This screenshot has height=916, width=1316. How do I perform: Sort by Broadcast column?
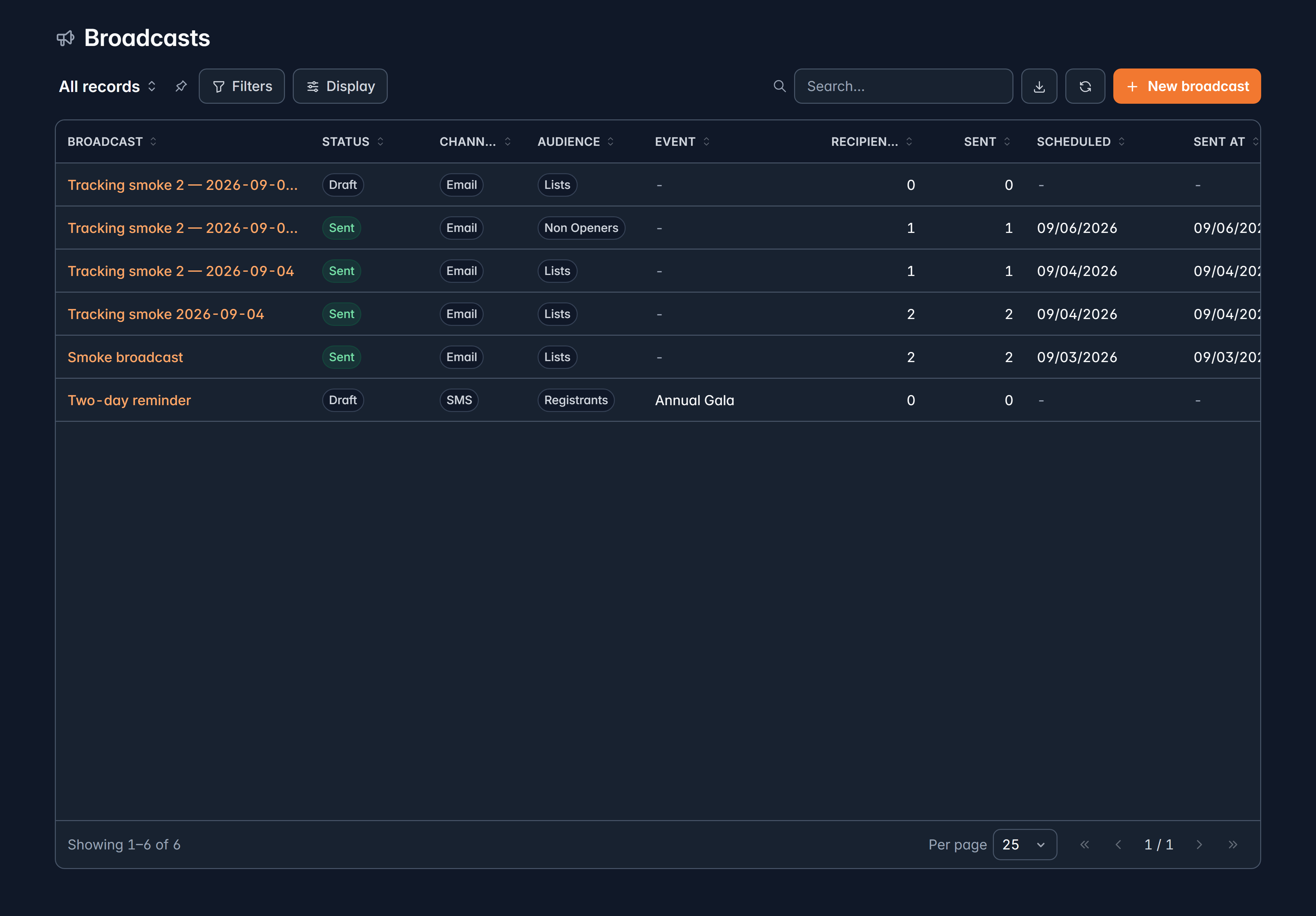(112, 142)
